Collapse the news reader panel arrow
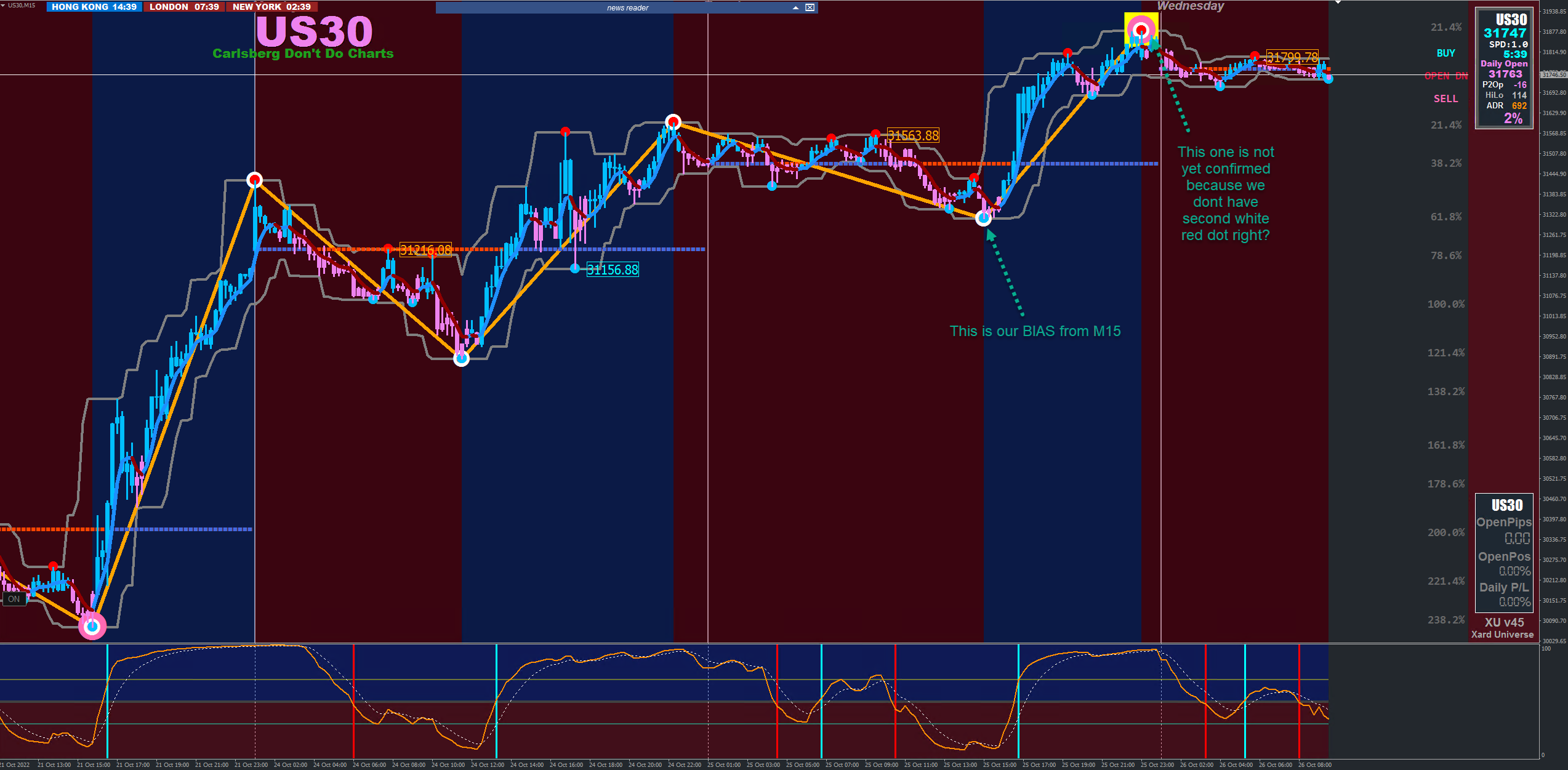 pyautogui.click(x=795, y=7)
